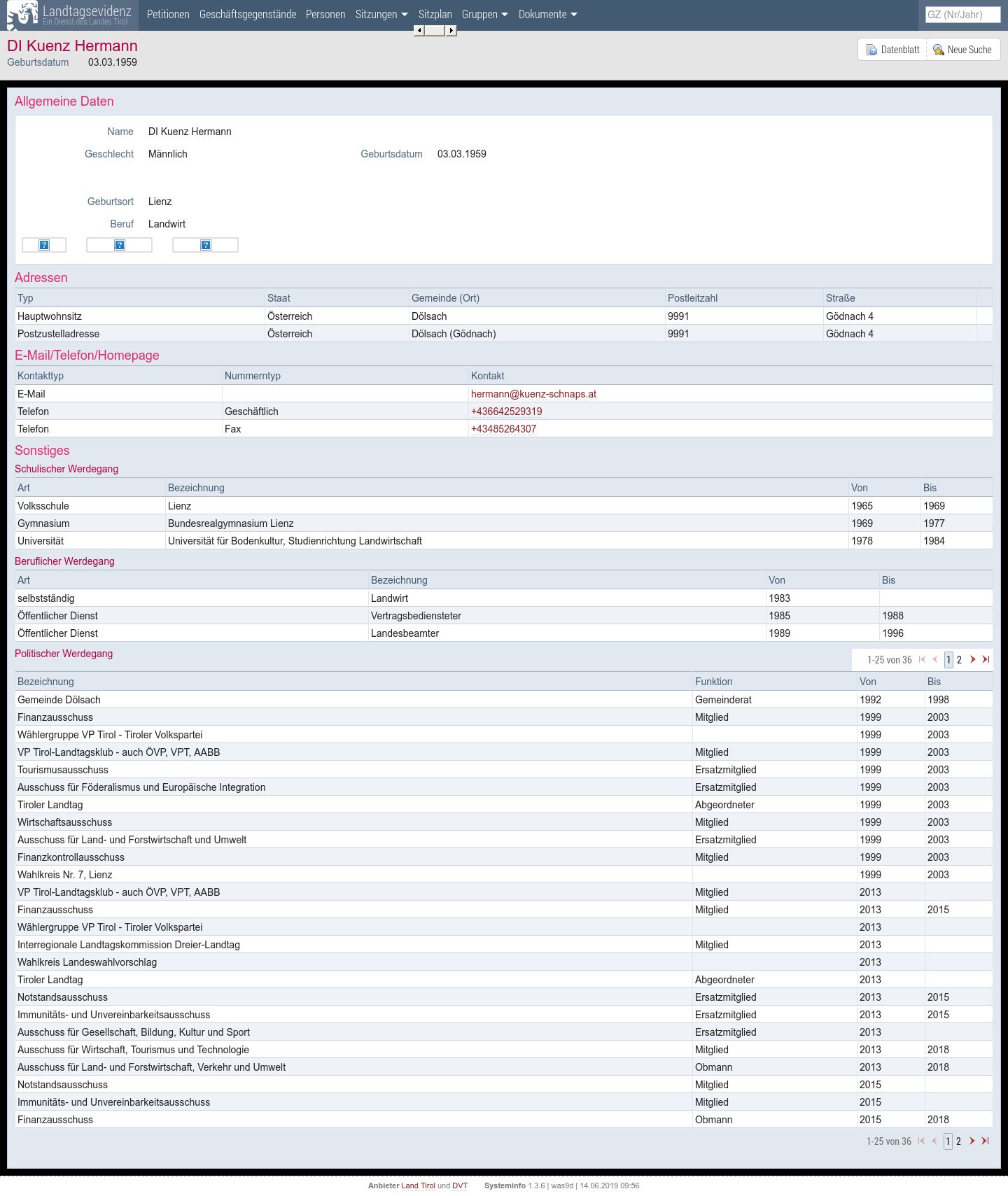Screen dimensions: 1008x1196
Task: Open the Personen menu item
Action: (x=325, y=15)
